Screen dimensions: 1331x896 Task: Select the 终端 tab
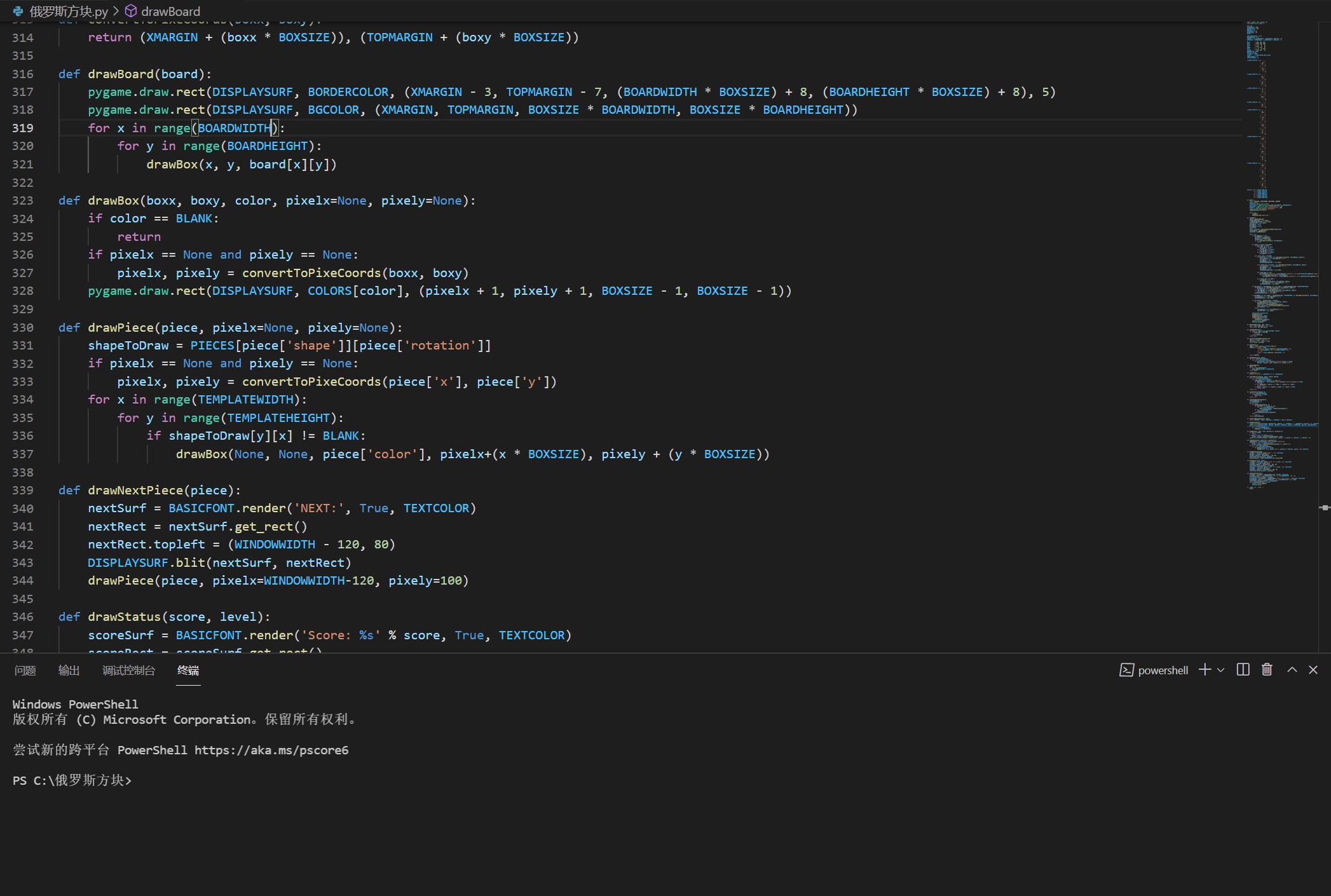pyautogui.click(x=188, y=670)
